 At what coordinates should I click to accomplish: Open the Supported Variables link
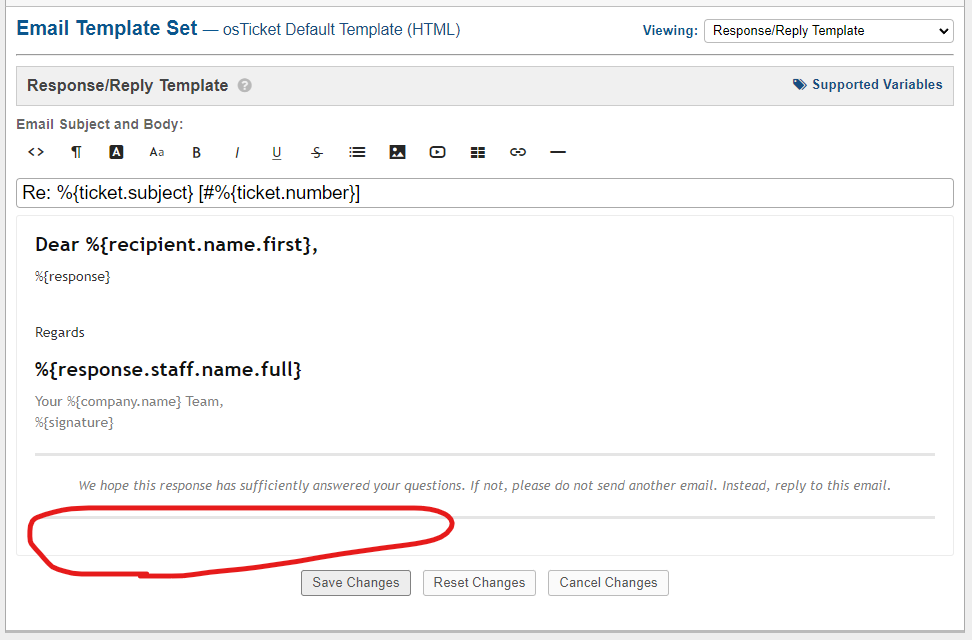point(868,85)
